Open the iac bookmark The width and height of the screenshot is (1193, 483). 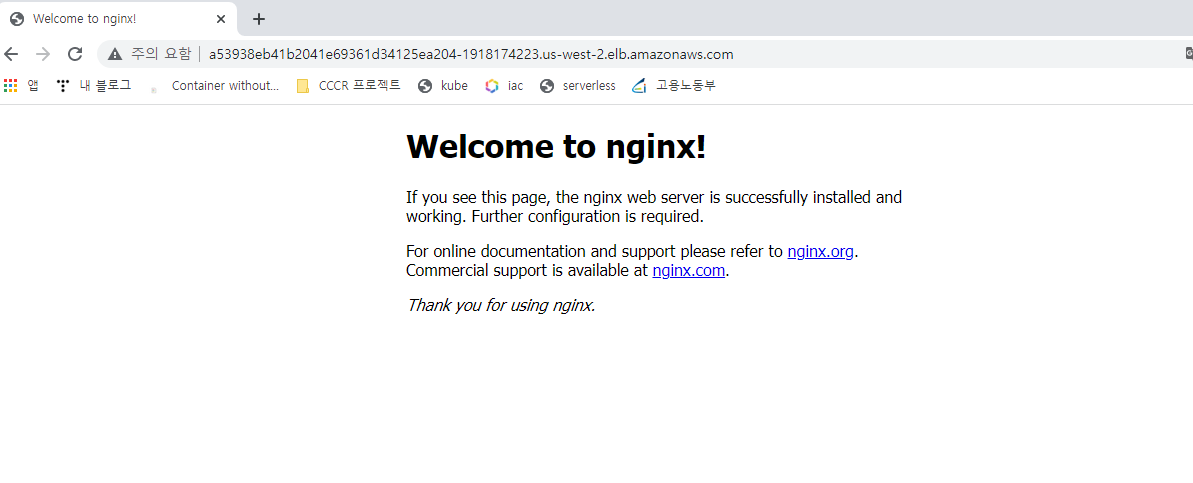coord(504,86)
